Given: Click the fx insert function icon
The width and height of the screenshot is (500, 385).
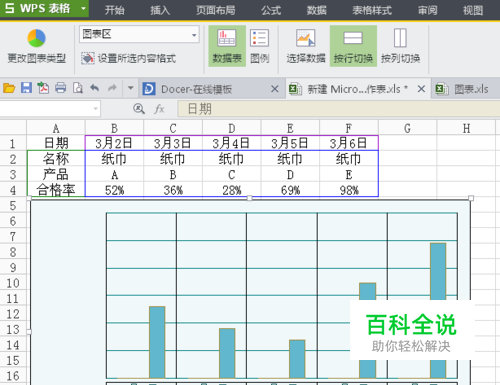Looking at the screenshot, I should [159, 109].
